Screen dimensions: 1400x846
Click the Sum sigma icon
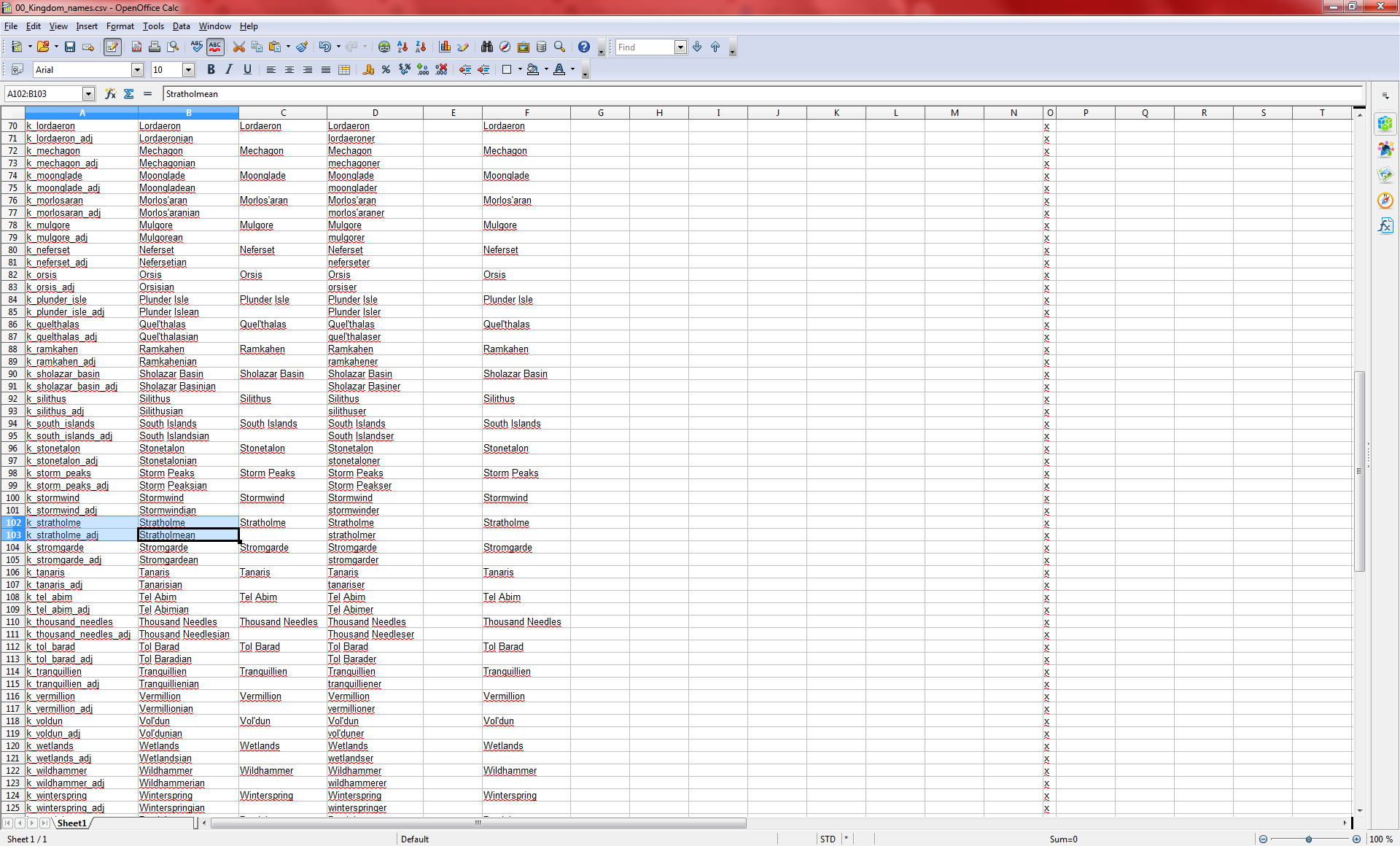coord(129,93)
